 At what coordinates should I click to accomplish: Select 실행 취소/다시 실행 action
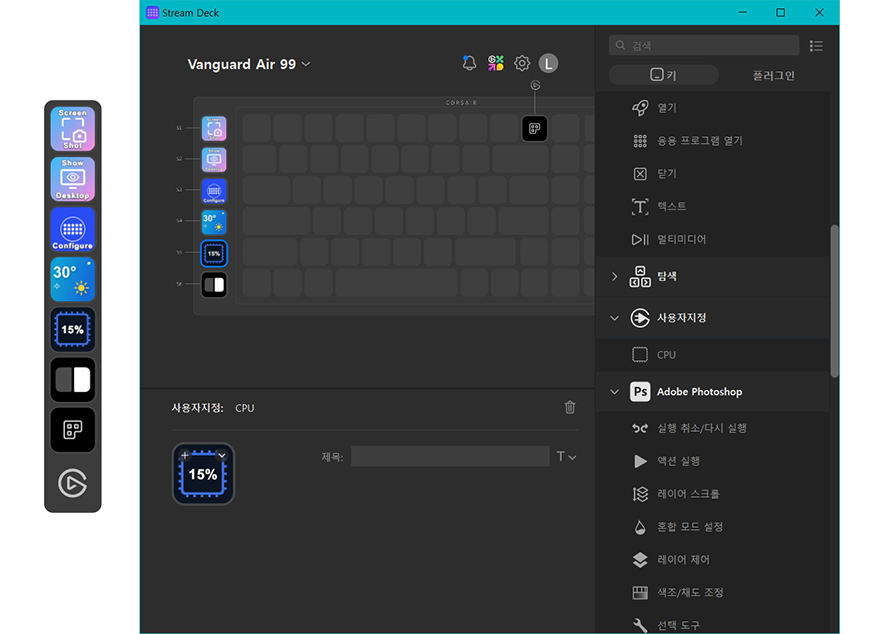[x=713, y=428]
